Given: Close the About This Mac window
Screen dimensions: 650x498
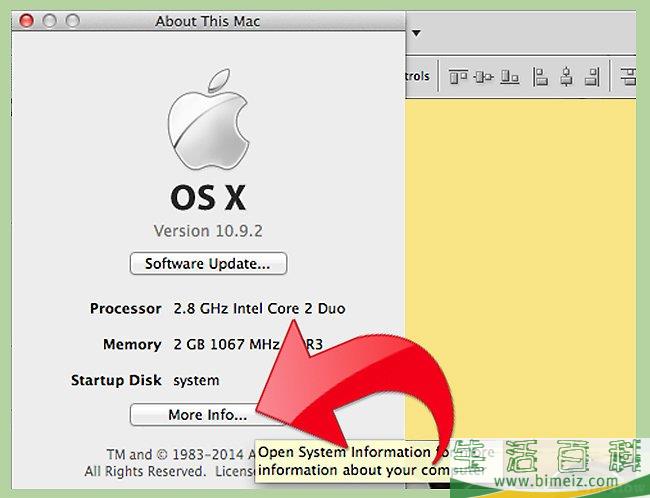Looking at the screenshot, I should [27, 21].
